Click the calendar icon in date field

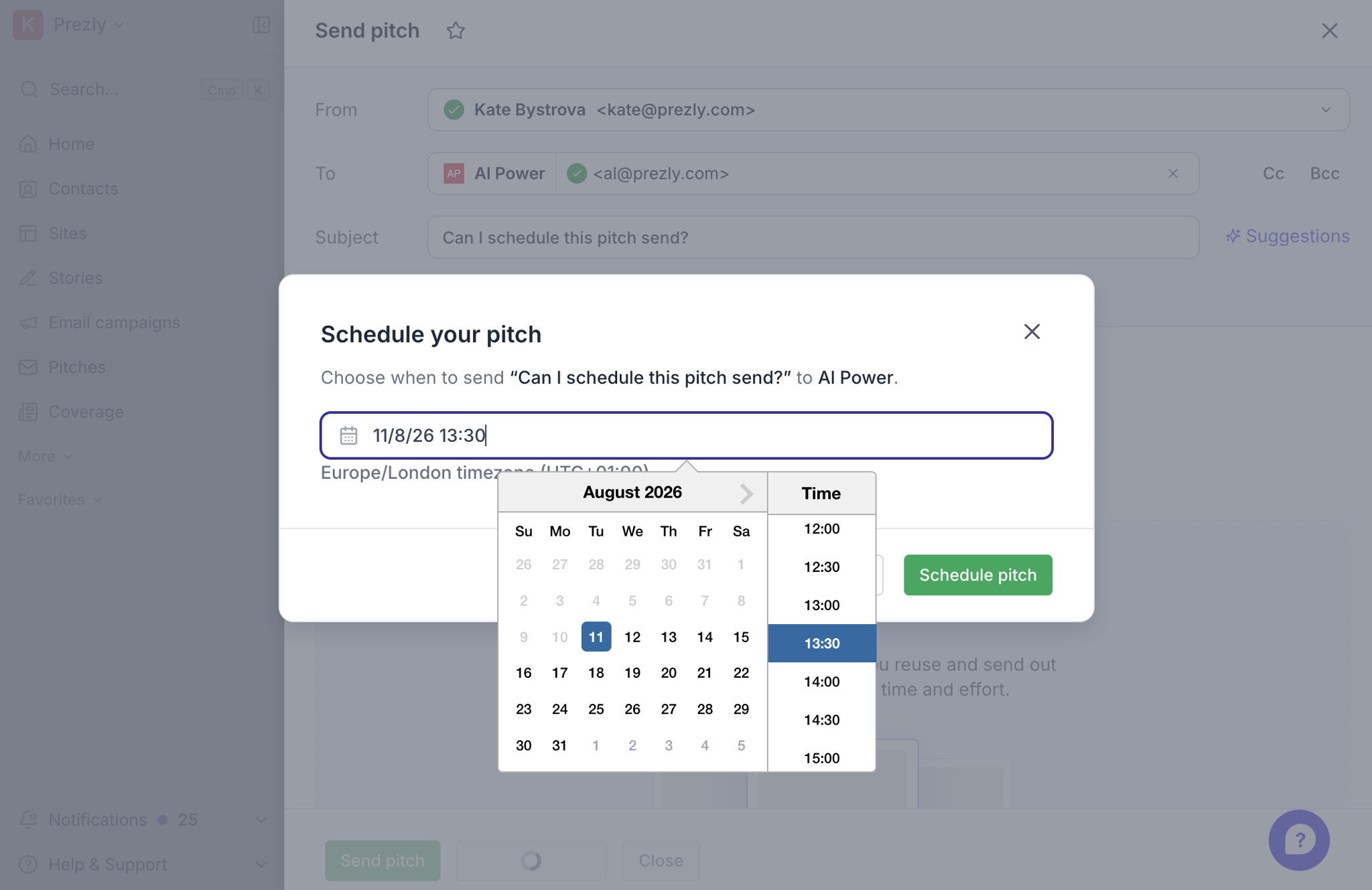[348, 435]
